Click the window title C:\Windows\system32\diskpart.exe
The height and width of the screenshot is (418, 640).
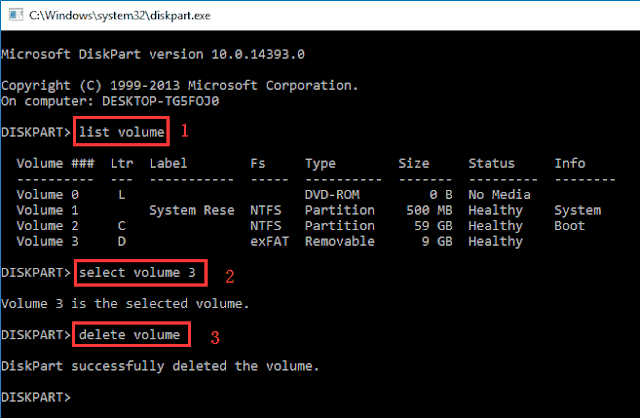120,16
